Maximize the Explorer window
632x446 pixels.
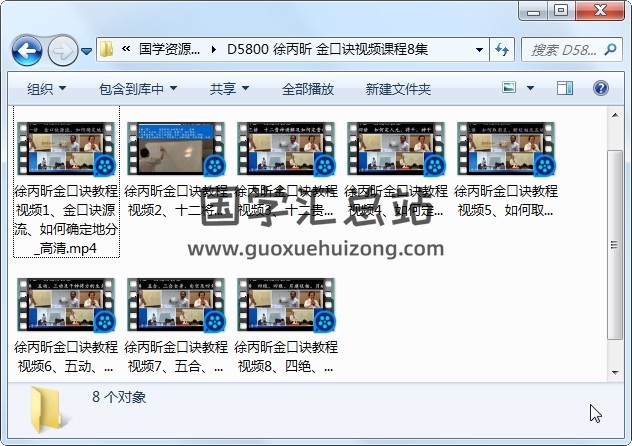[x=561, y=10]
